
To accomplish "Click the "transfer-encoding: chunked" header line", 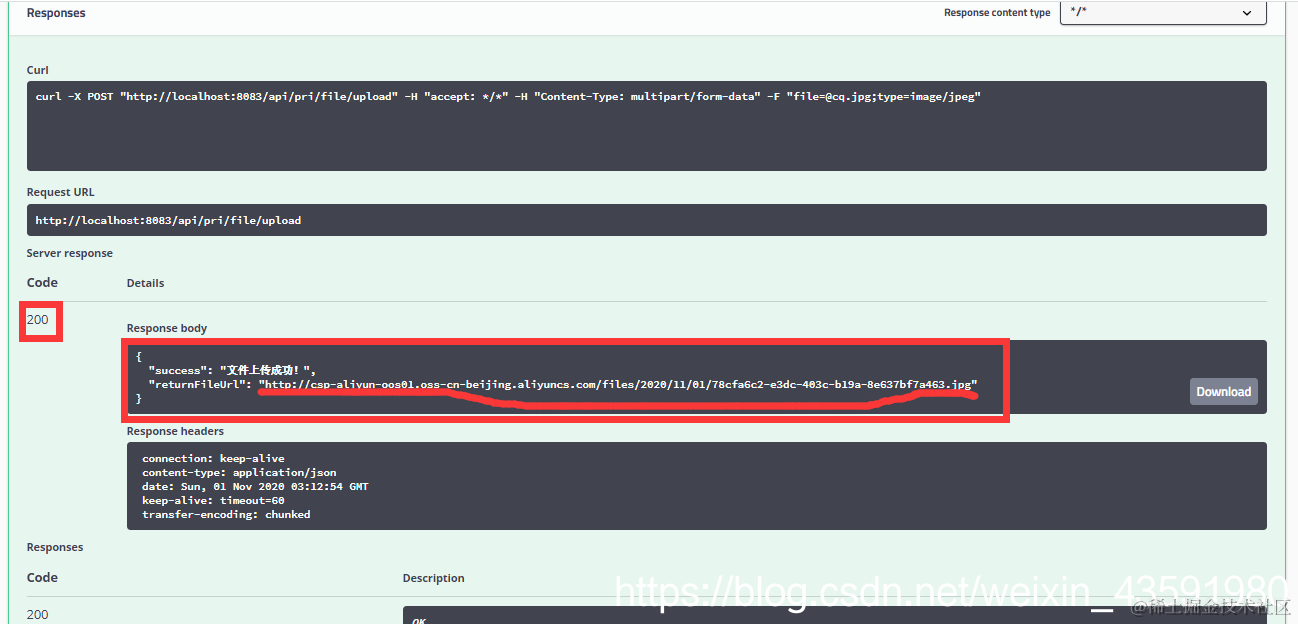I will click(226, 514).
